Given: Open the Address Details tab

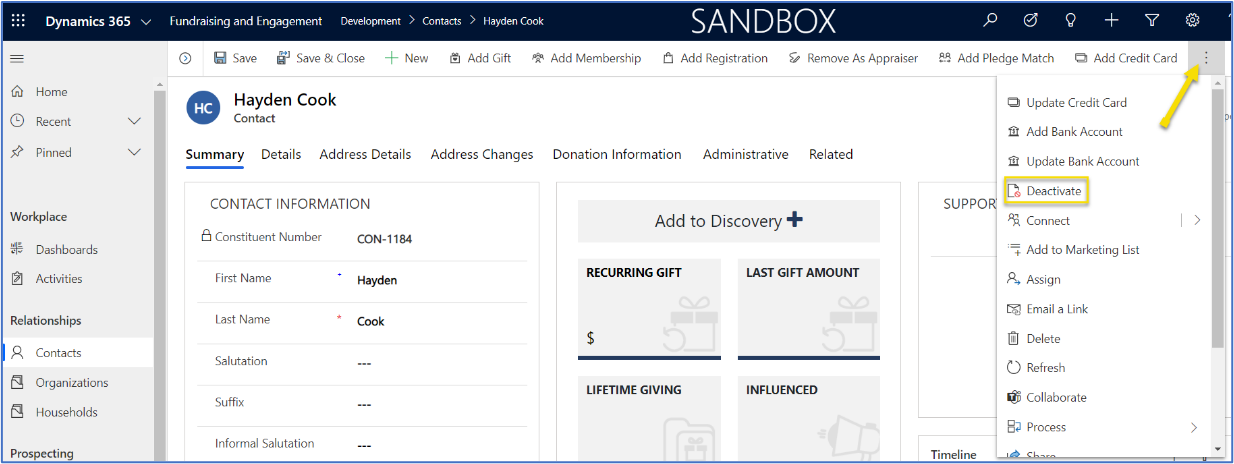Looking at the screenshot, I should [365, 154].
